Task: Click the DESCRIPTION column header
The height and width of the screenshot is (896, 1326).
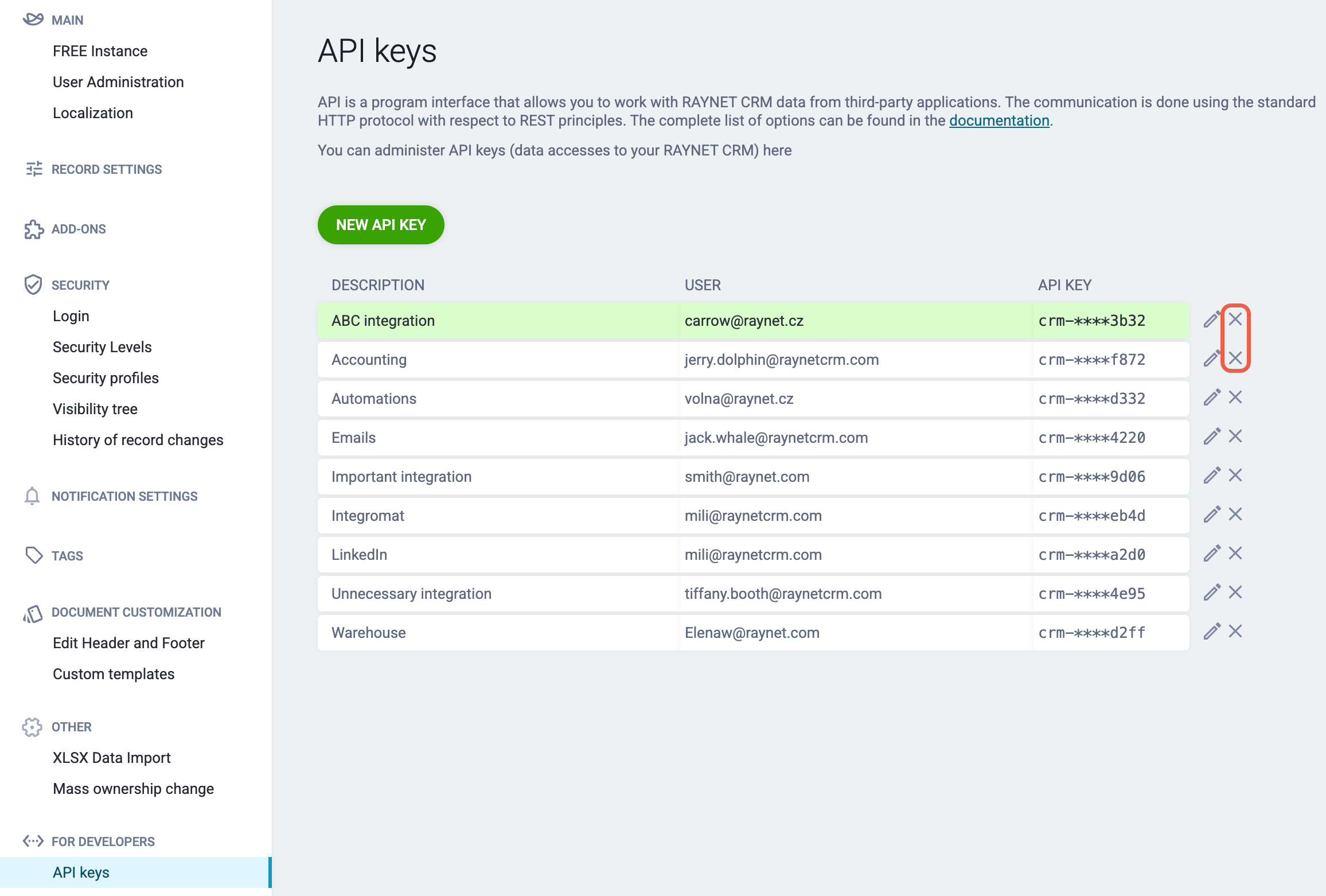Action: click(378, 285)
